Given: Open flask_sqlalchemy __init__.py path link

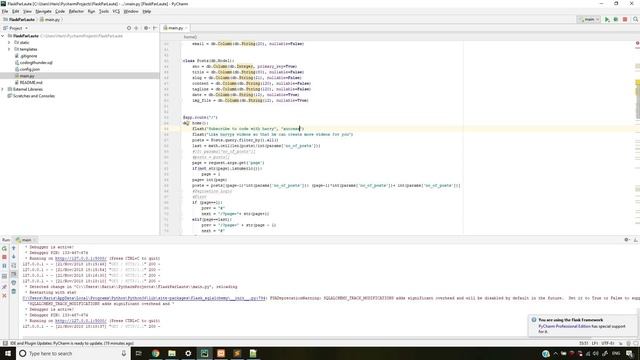Looking at the screenshot, I should pyautogui.click(x=144, y=298).
